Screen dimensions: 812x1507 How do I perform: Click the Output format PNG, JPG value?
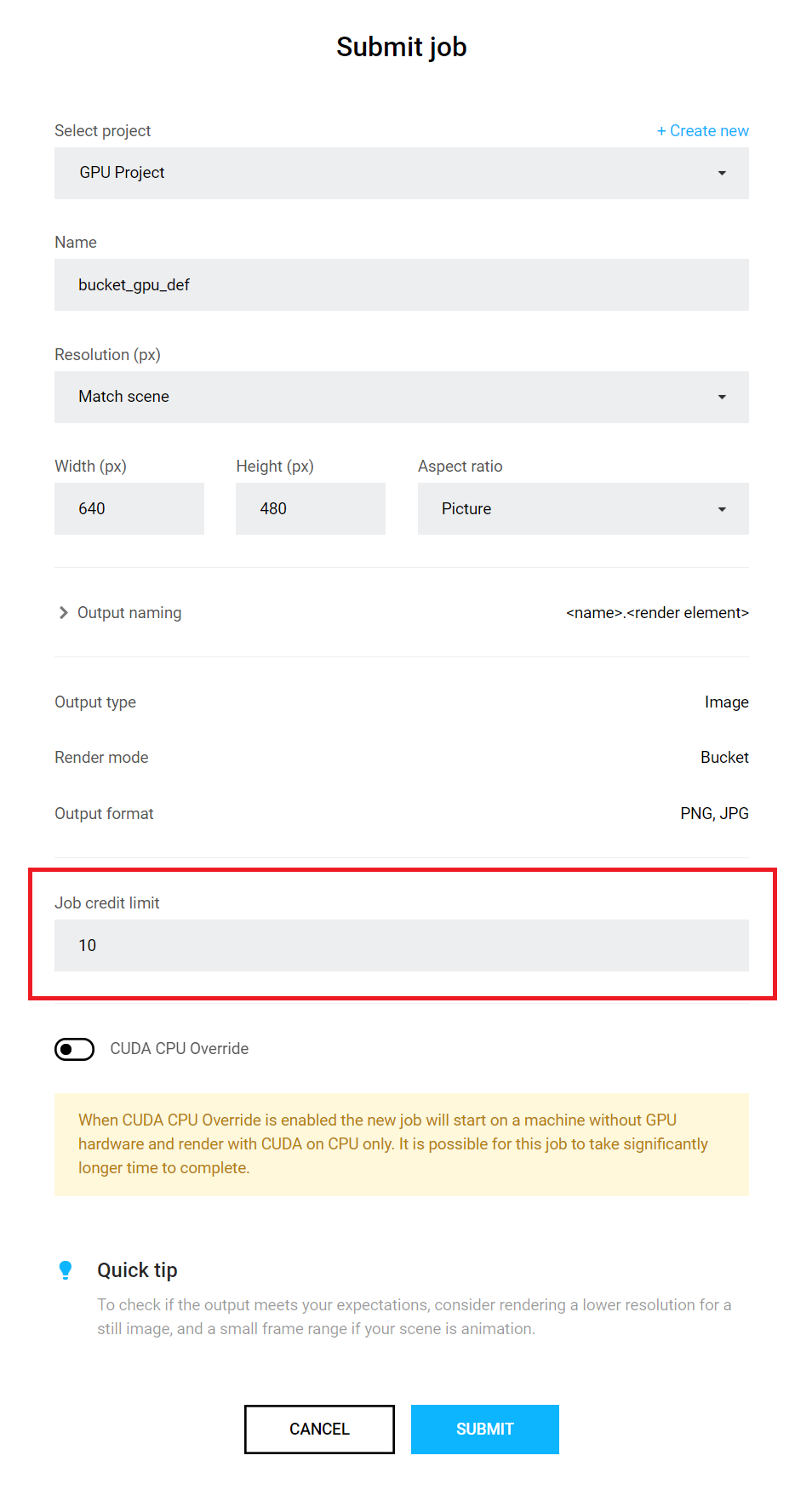[715, 814]
